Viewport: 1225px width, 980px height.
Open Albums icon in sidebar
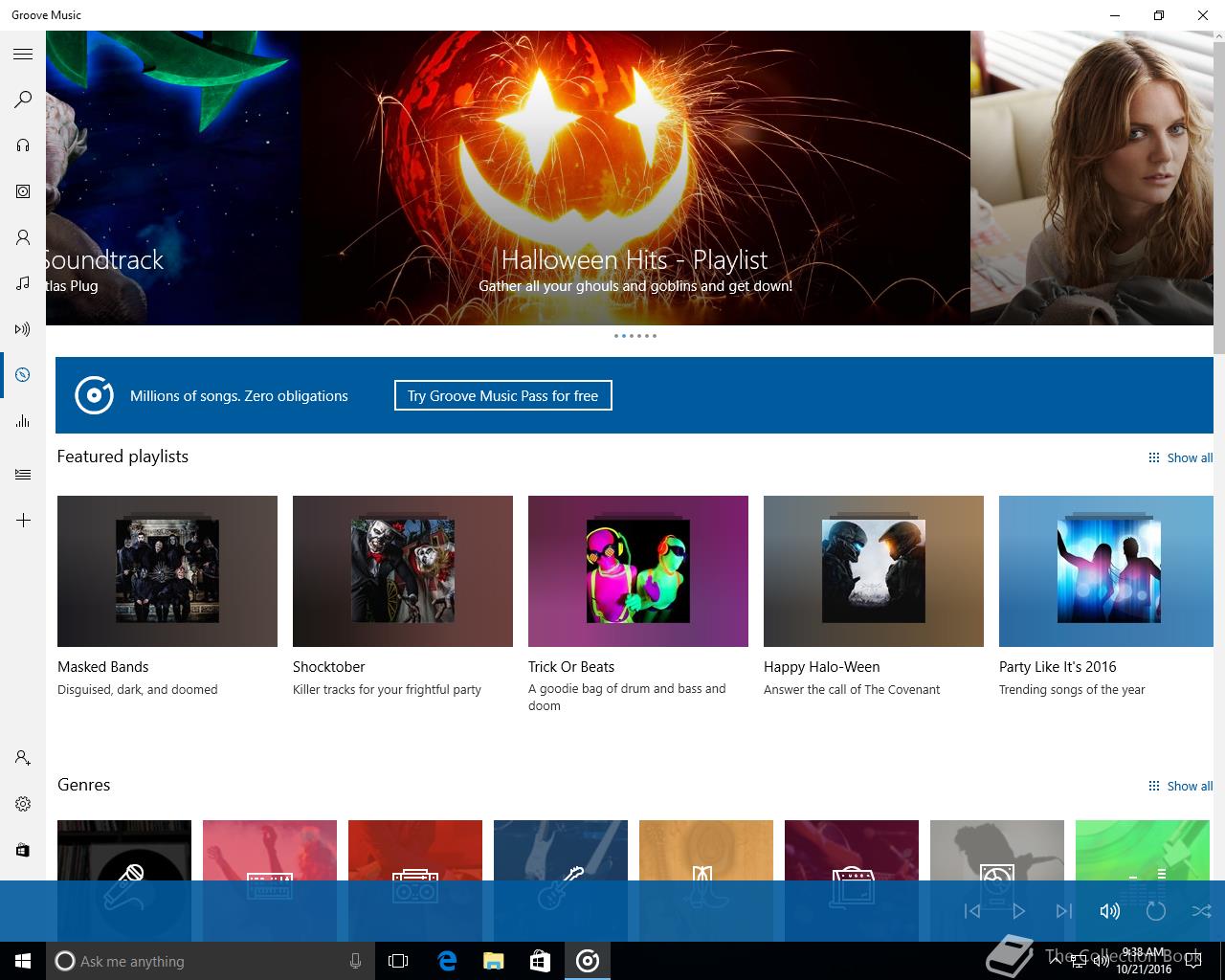[x=23, y=191]
